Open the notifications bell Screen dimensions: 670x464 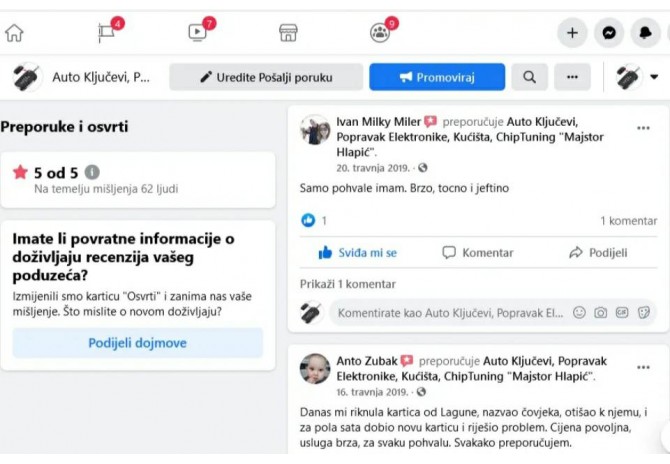tap(646, 33)
